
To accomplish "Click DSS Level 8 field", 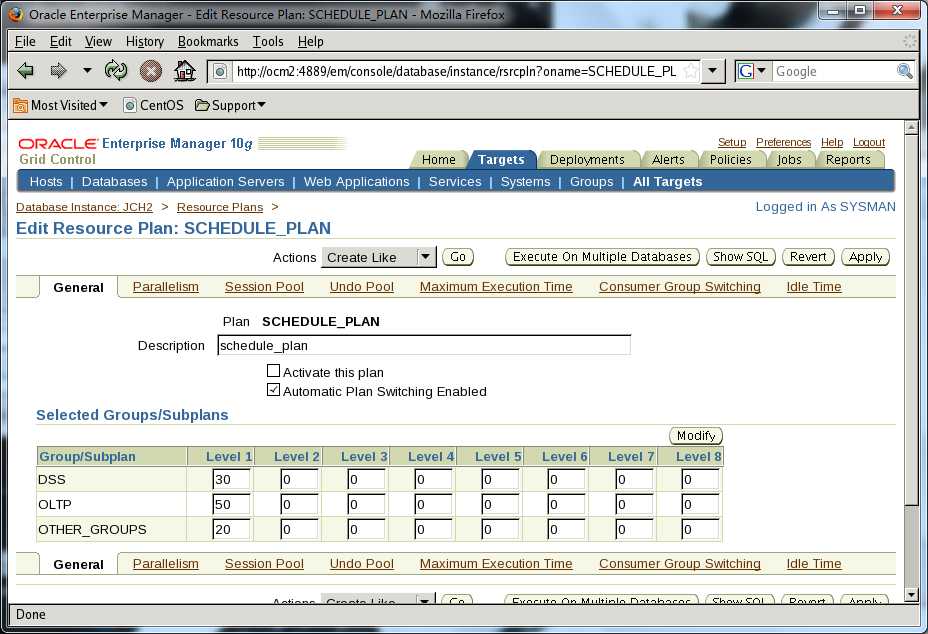I will tap(700, 479).
